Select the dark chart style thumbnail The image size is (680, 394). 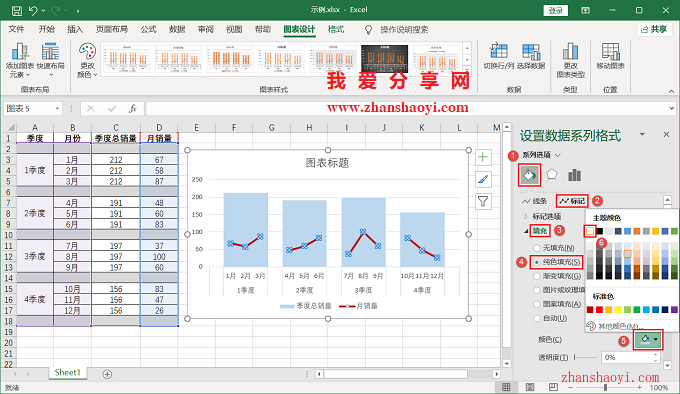coord(384,58)
